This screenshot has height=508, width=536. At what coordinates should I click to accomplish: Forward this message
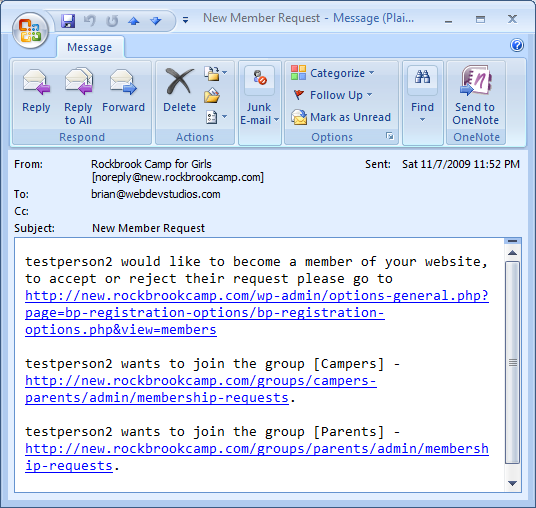123,82
